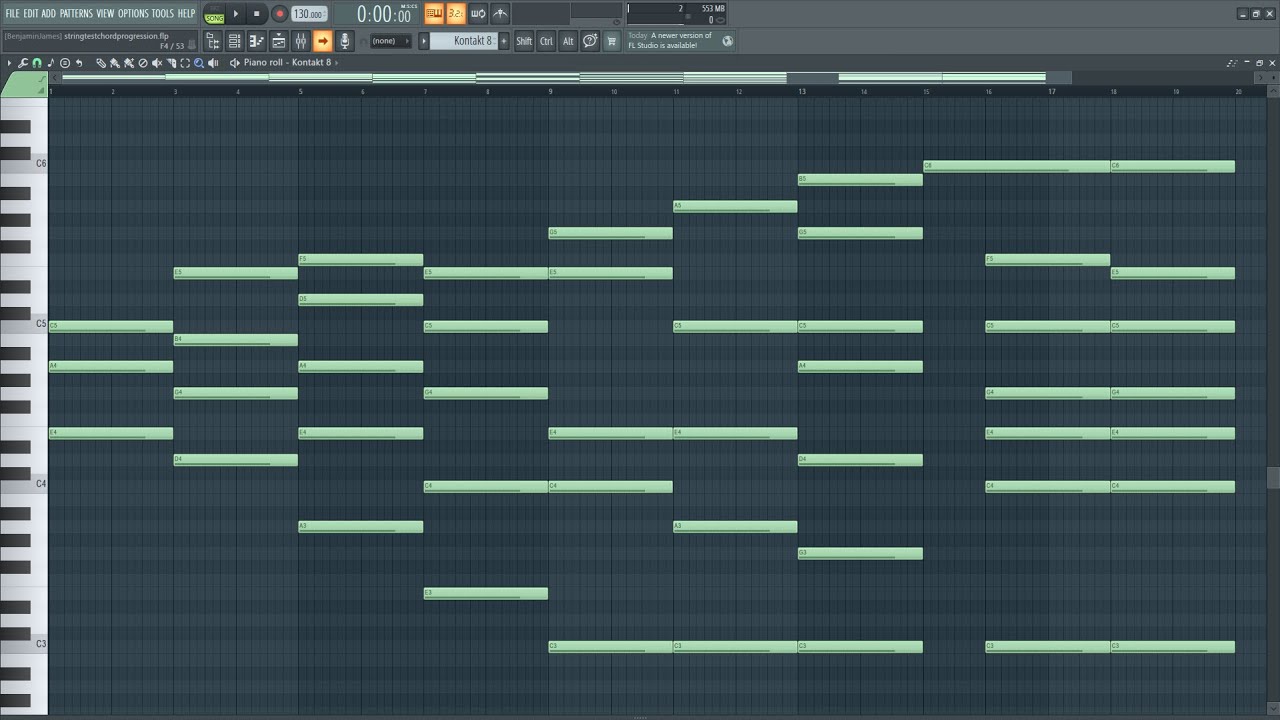
Task: Select the Draw pencil tool
Action: pos(101,63)
